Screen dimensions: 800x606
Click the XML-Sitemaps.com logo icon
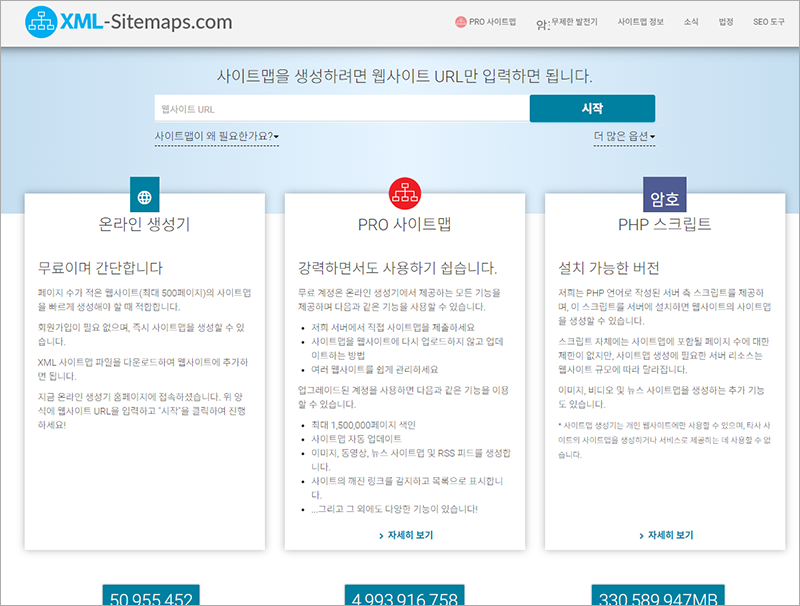41,21
